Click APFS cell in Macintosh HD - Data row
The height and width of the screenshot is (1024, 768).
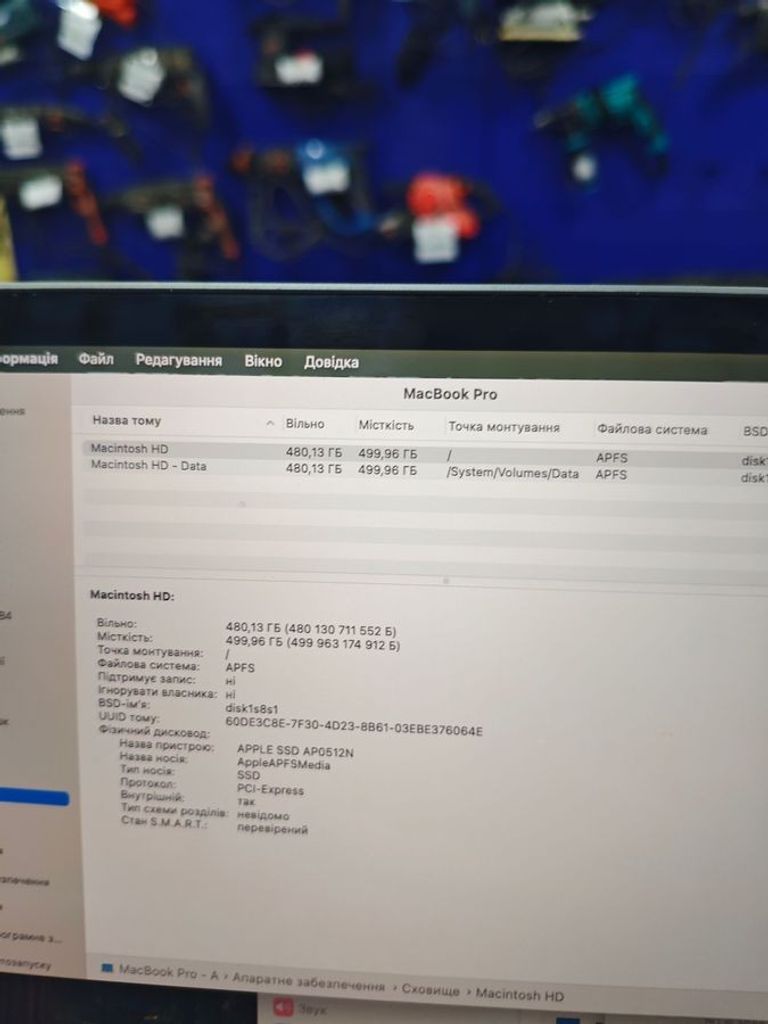coord(611,474)
